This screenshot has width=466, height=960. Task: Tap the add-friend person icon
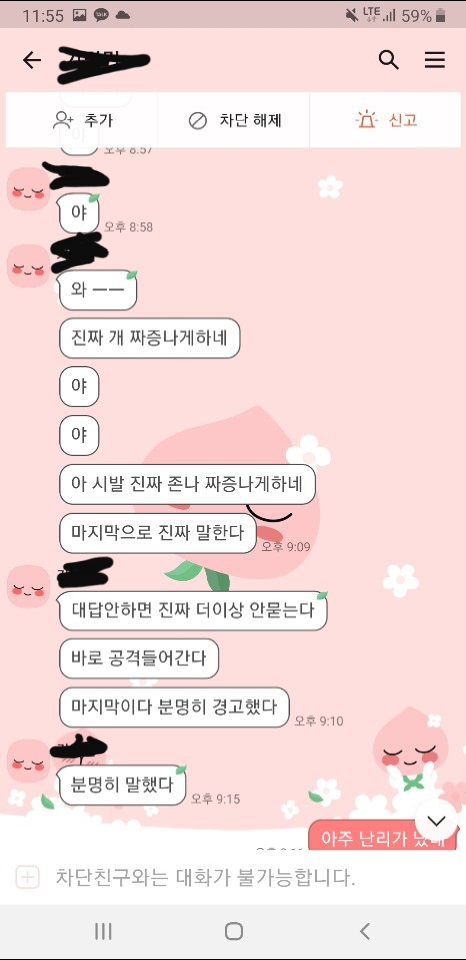pyautogui.click(x=63, y=120)
